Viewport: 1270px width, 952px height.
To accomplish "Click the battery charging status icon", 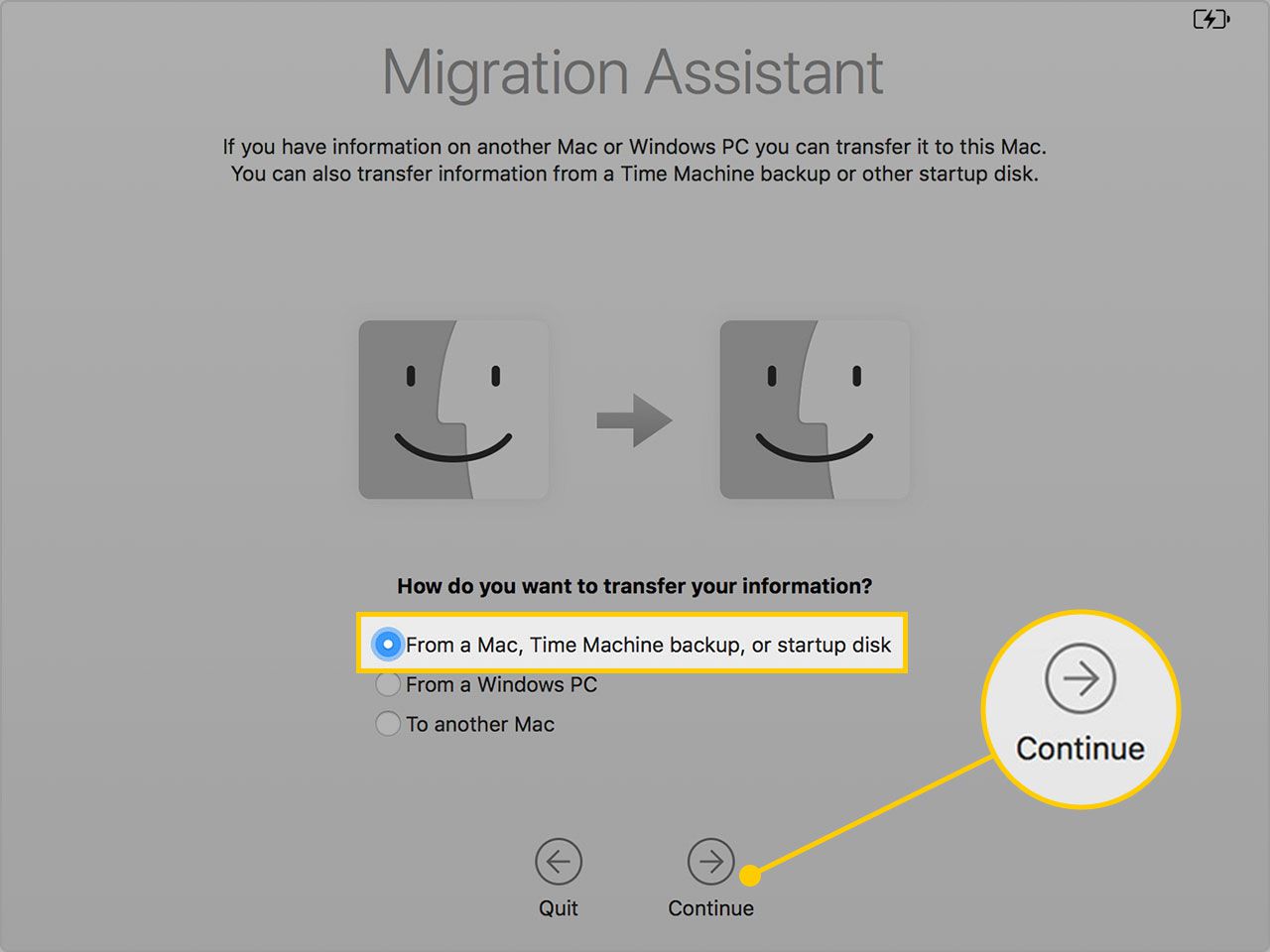I will click(1211, 19).
